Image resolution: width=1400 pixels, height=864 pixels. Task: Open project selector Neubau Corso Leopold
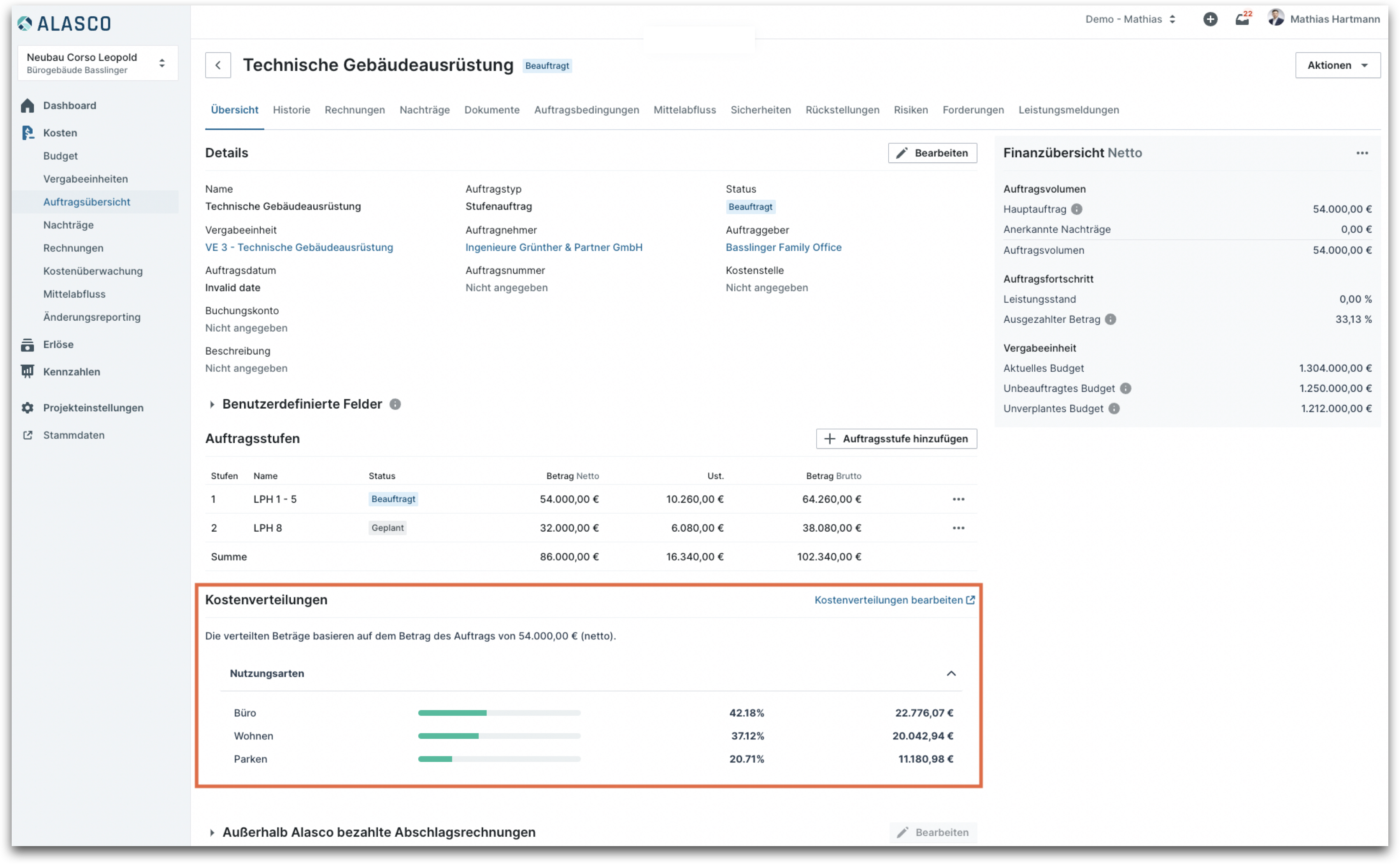tap(97, 63)
